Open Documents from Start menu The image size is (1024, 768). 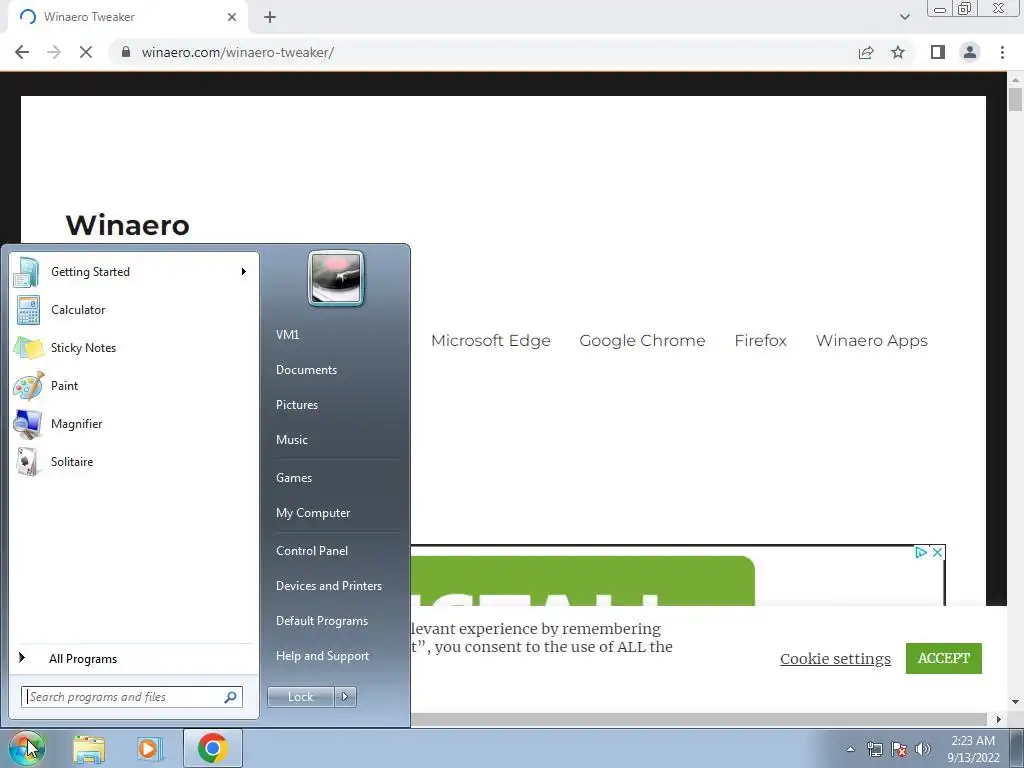pyautogui.click(x=306, y=370)
